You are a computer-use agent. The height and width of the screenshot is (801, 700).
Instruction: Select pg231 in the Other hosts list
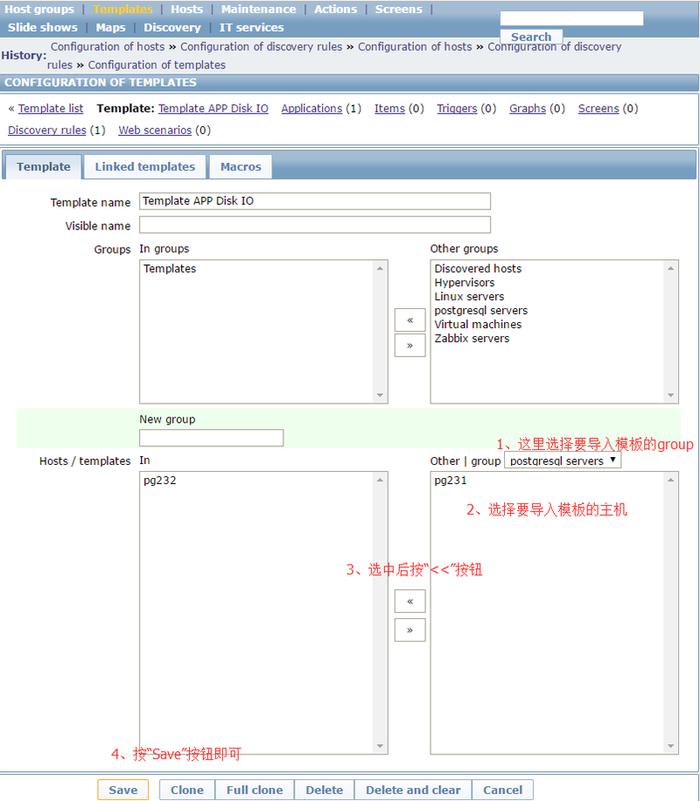(451, 481)
